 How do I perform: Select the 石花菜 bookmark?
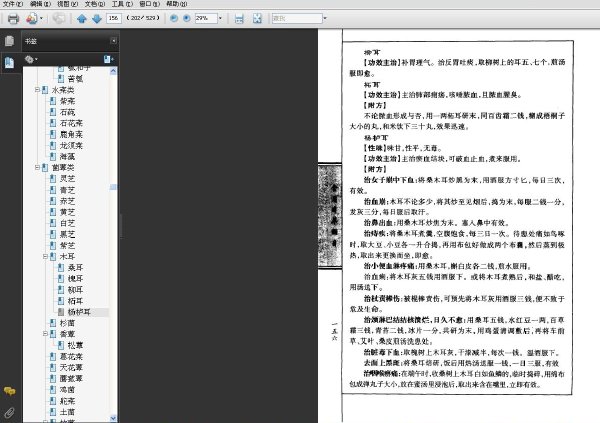(x=71, y=123)
